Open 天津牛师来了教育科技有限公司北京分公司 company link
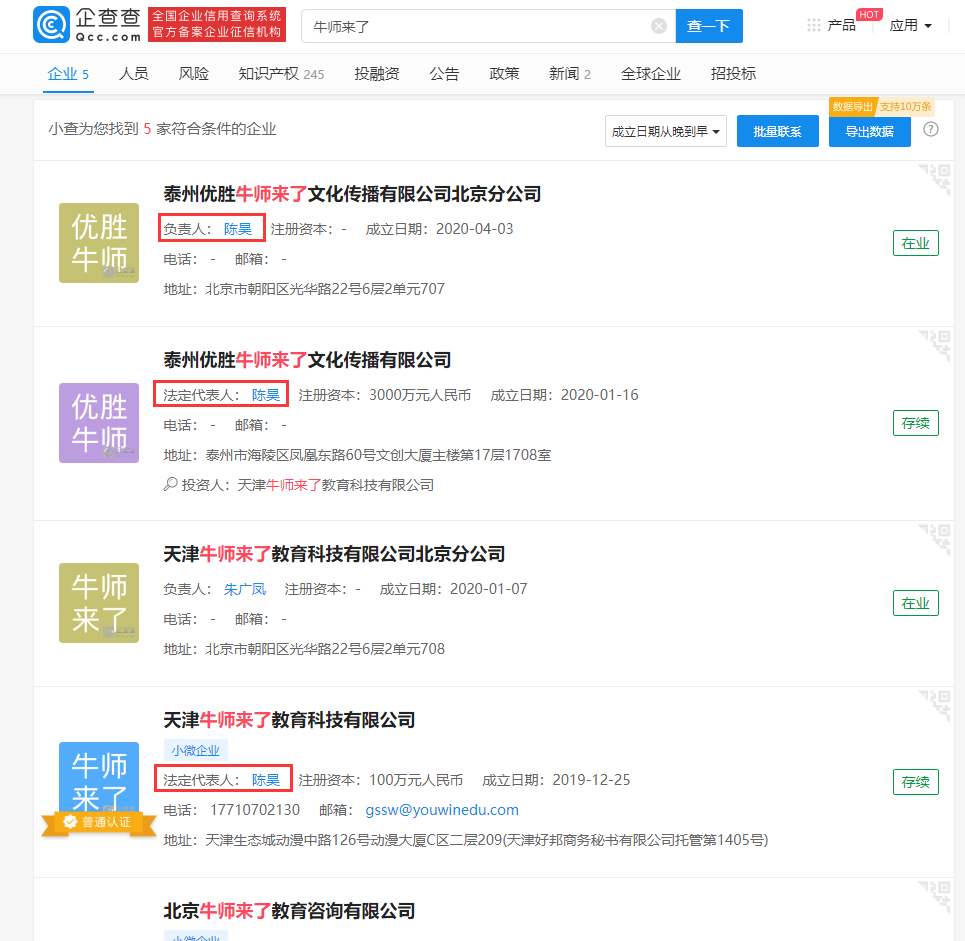Viewport: 965px width, 941px height. point(334,554)
